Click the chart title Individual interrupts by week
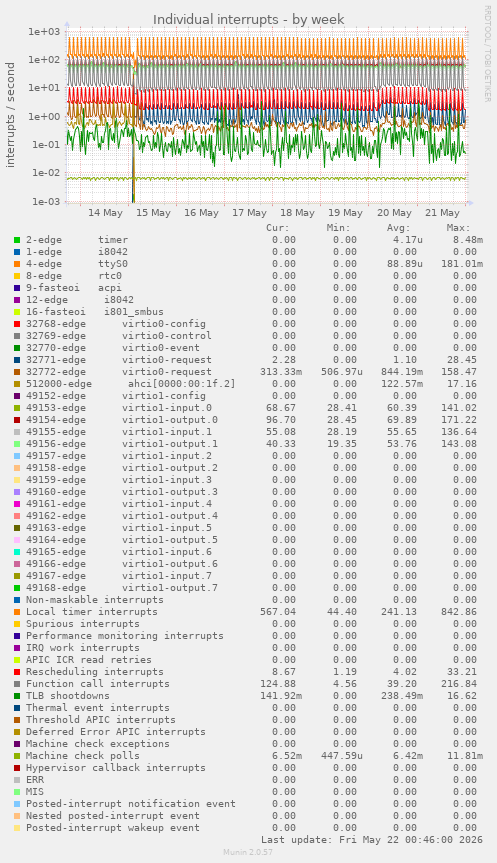This screenshot has width=497, height=863. pos(249,19)
